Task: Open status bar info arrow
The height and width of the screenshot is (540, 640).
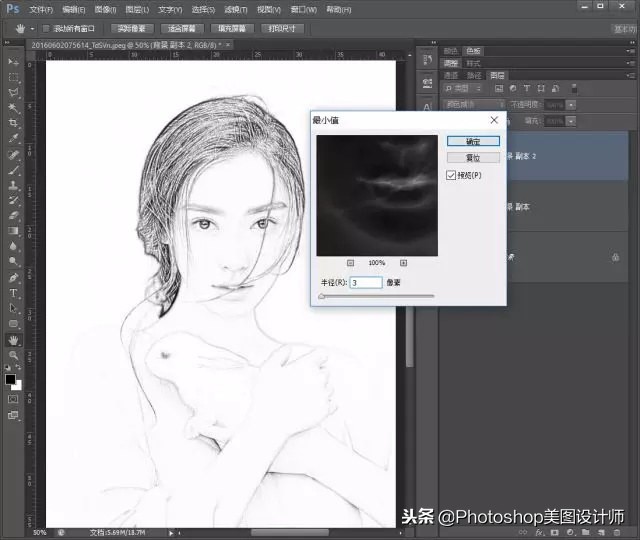Action: [171, 533]
